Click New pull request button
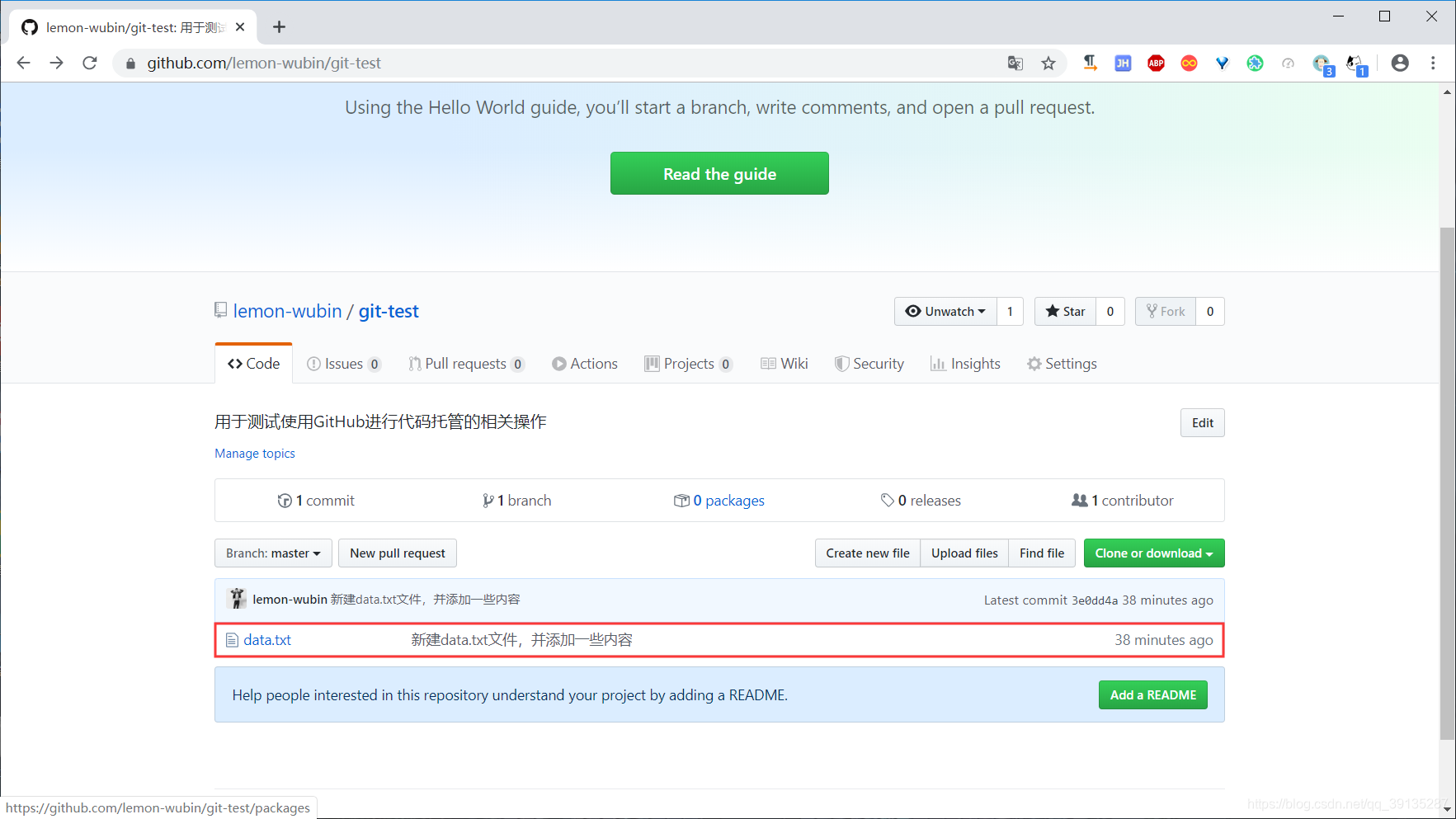1456x819 pixels. pyautogui.click(x=398, y=553)
